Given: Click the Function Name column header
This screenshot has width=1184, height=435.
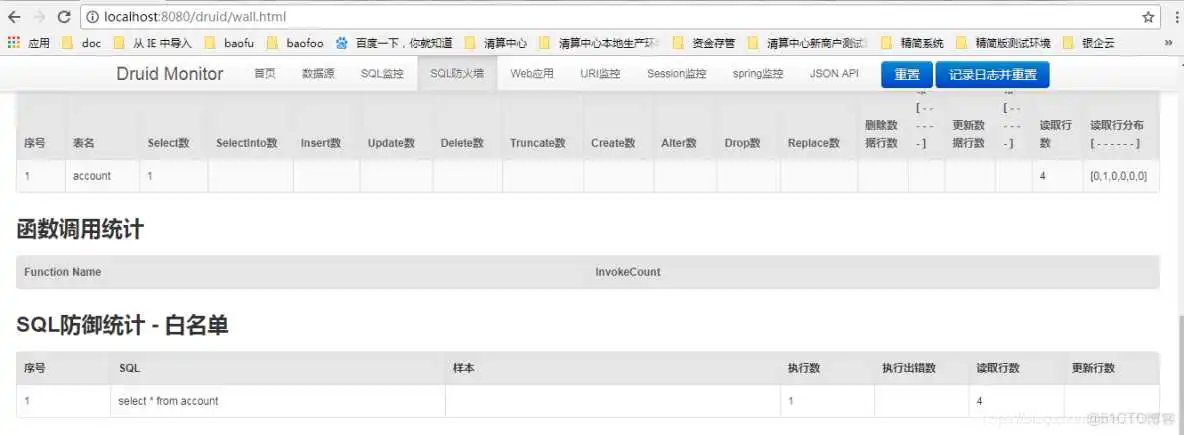Looking at the screenshot, I should pyautogui.click(x=63, y=272).
